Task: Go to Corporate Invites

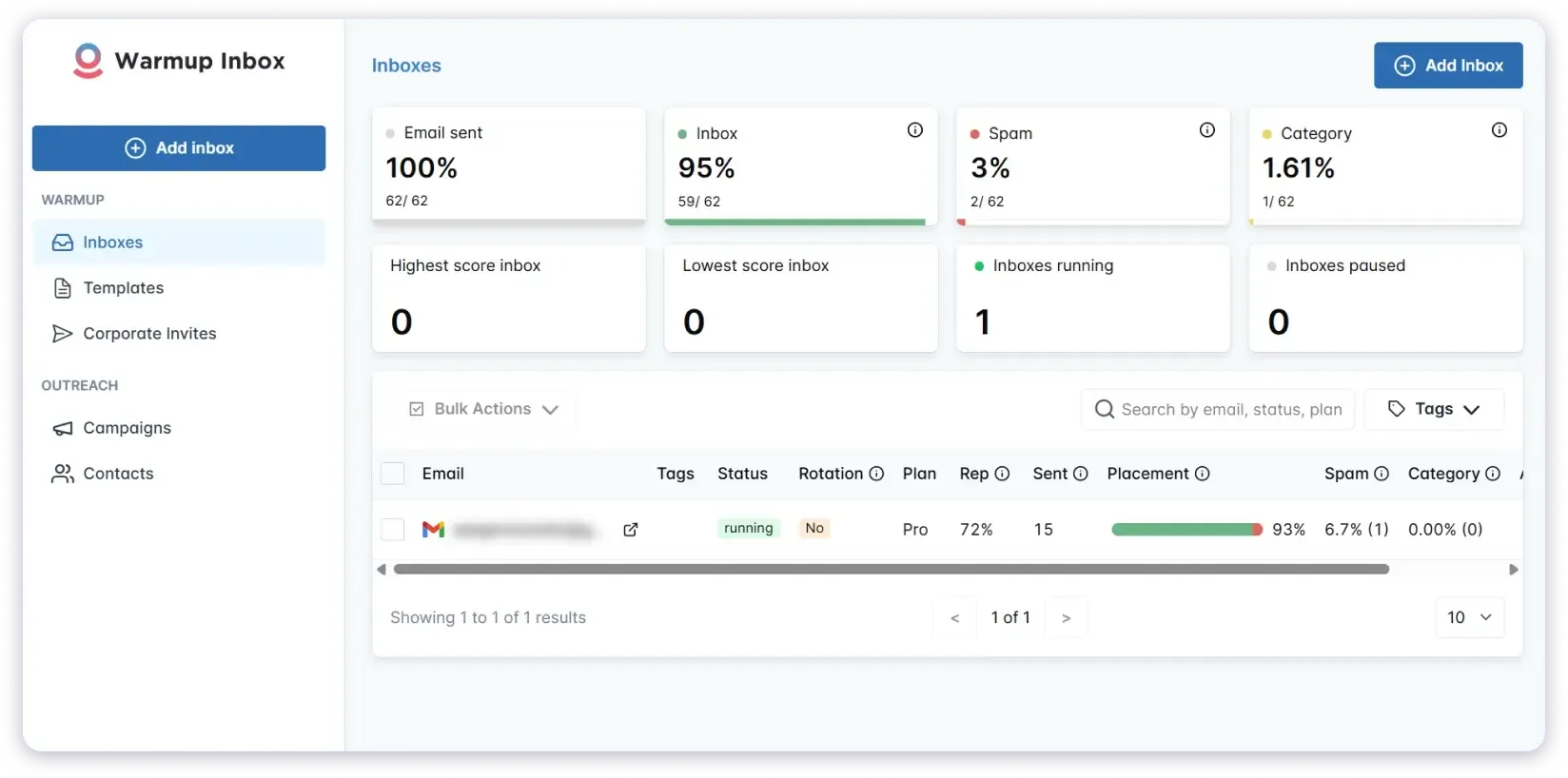Action: click(179, 334)
